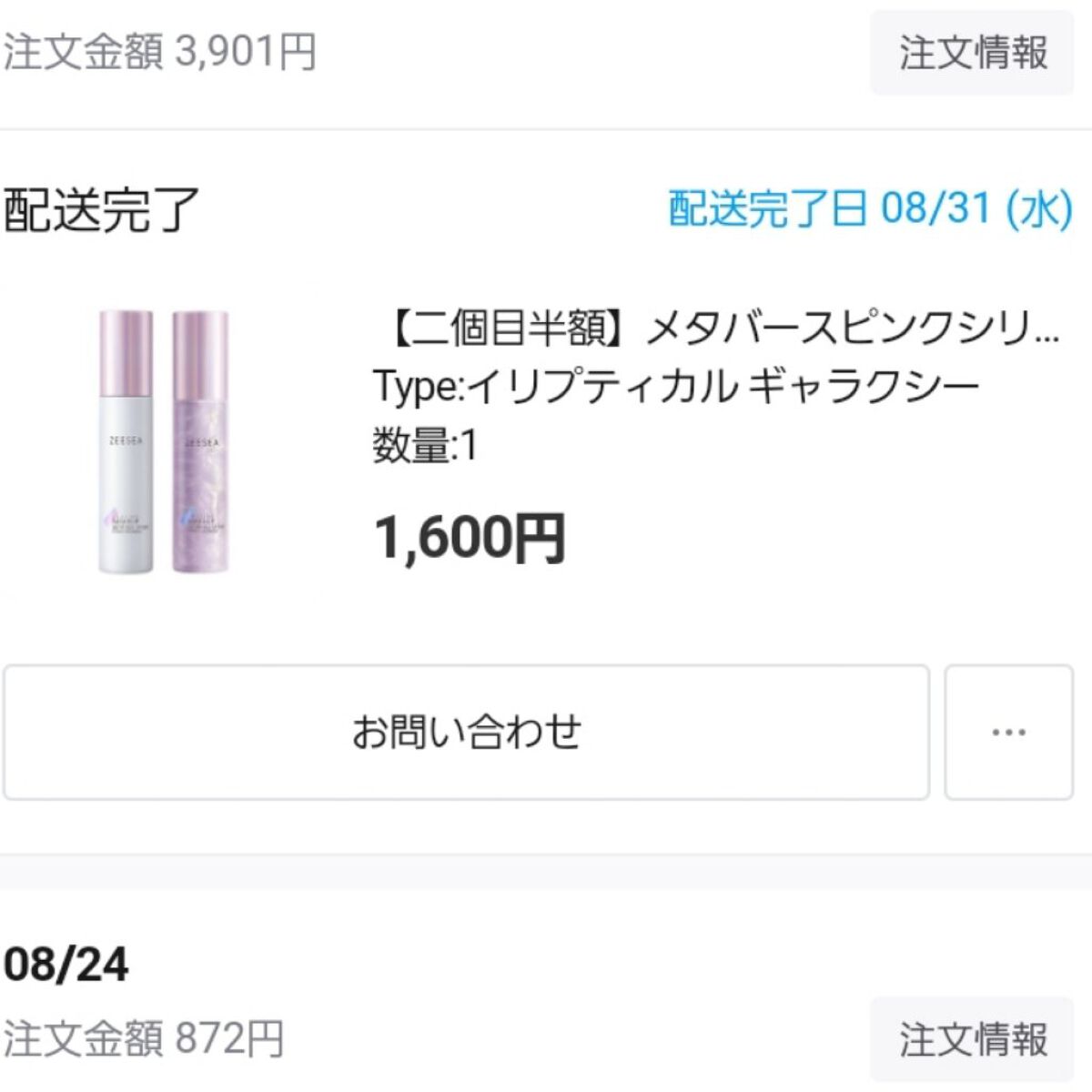The image size is (1092, 1092).
Task: Open the ZEESEA product thumbnail image
Action: coord(164,443)
